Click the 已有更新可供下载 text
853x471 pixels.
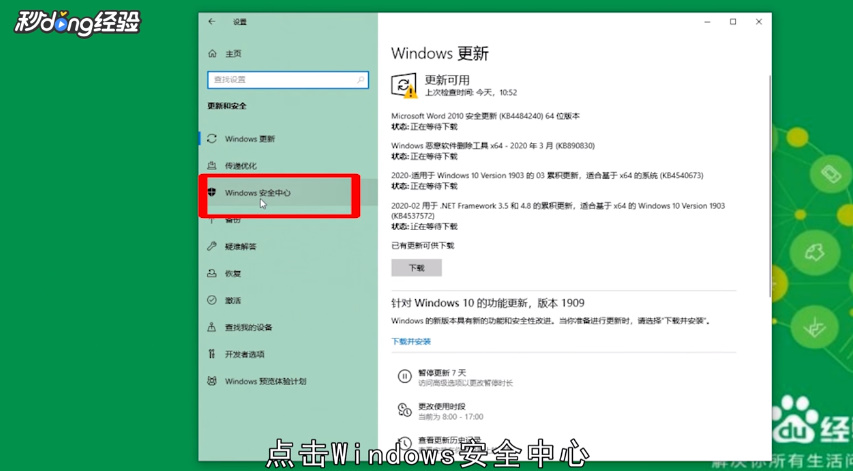tap(423, 246)
